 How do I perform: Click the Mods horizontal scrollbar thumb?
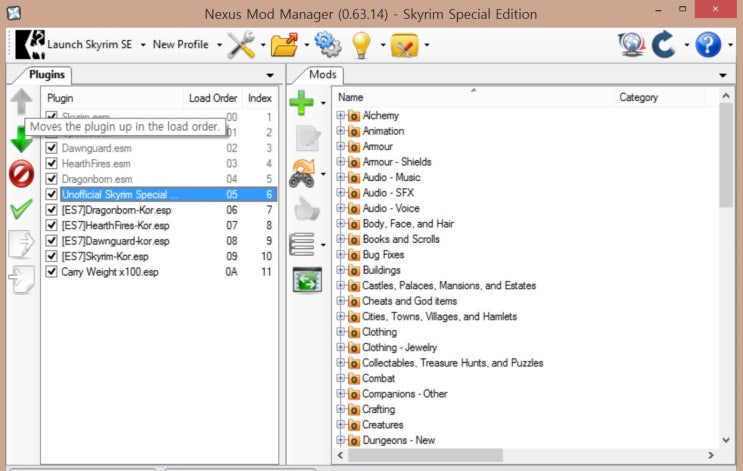point(425,455)
